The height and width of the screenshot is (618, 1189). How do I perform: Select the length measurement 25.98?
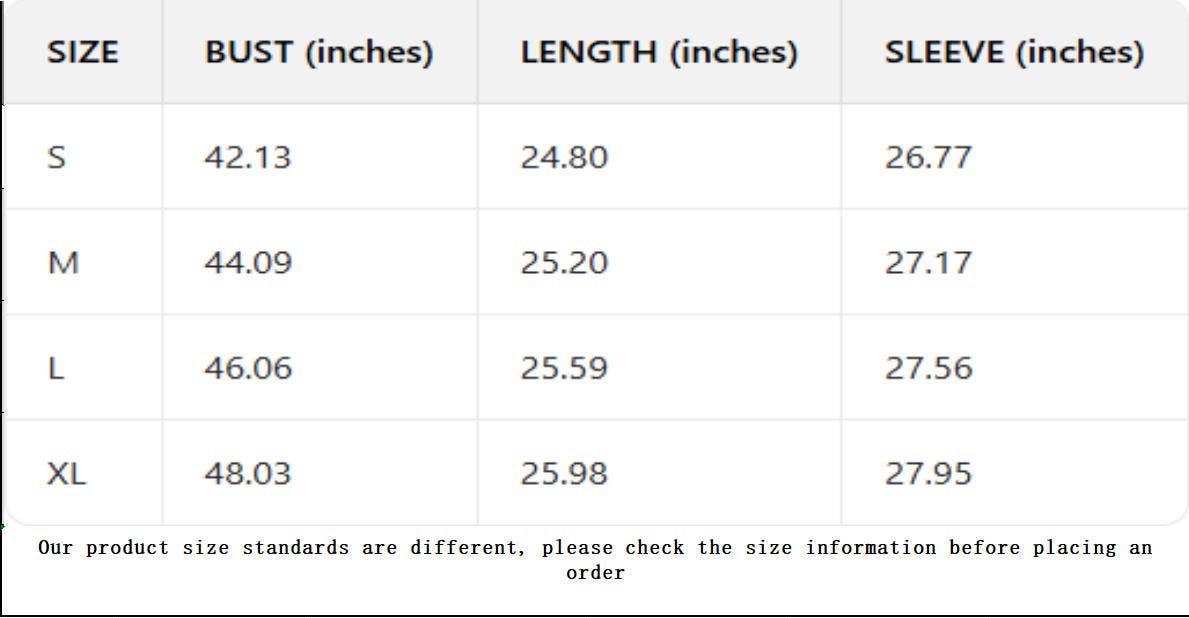coord(564,473)
